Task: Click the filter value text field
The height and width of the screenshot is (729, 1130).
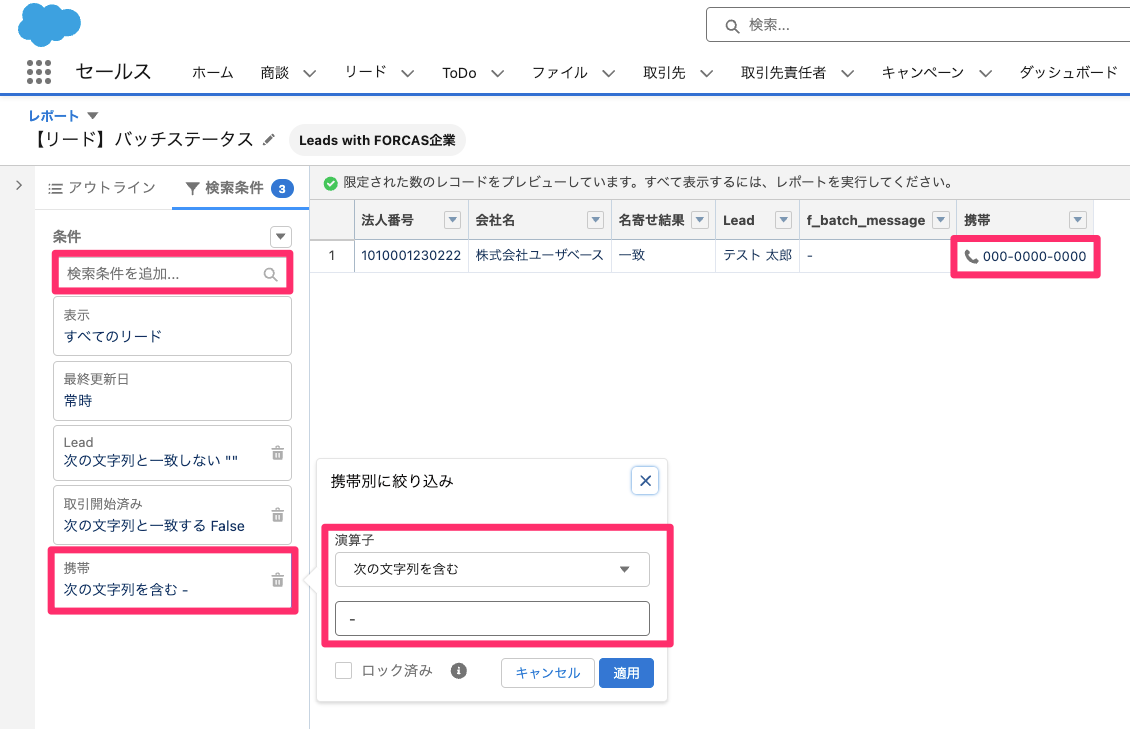Action: tap(492, 619)
